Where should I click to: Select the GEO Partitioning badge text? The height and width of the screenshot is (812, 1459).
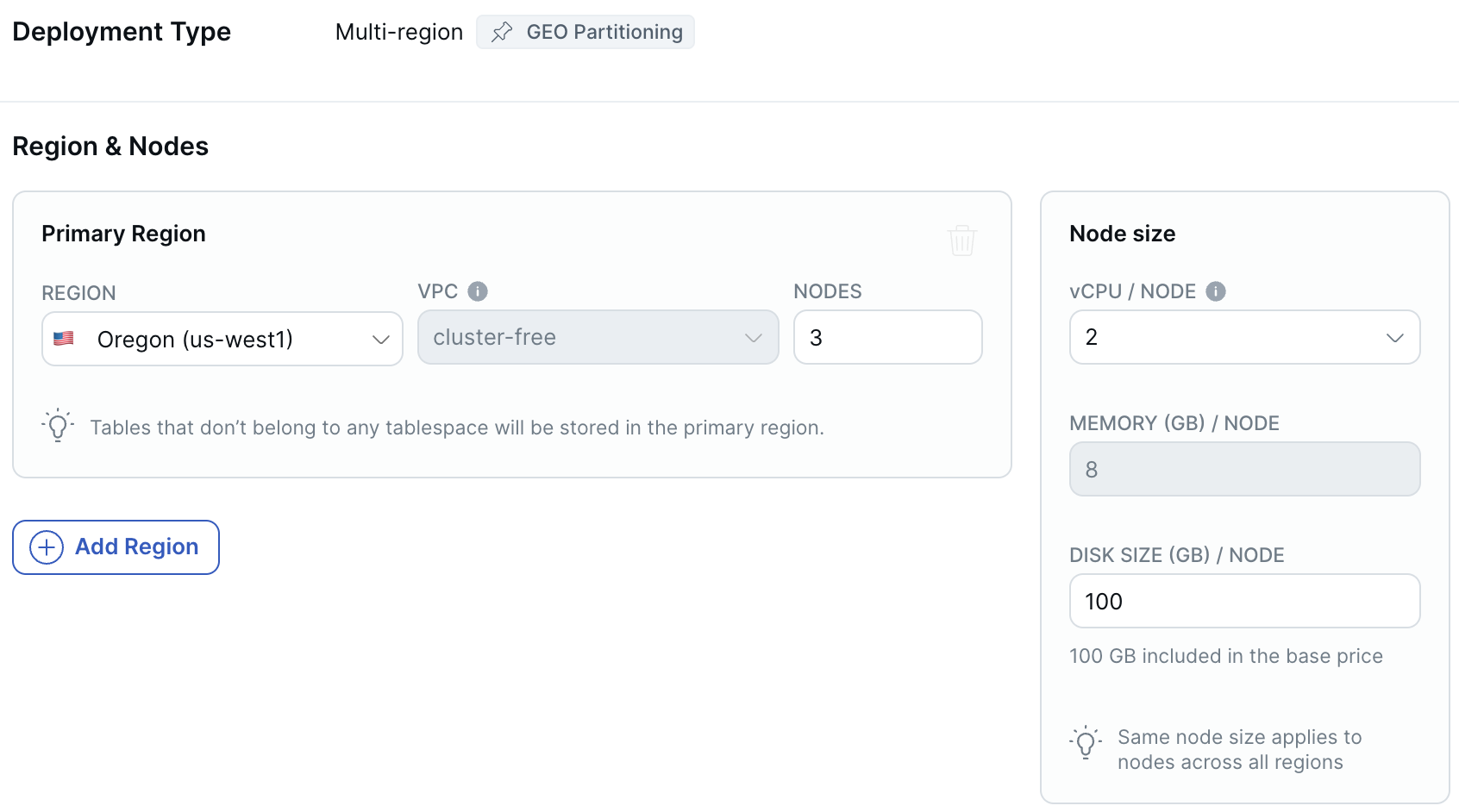coord(604,33)
